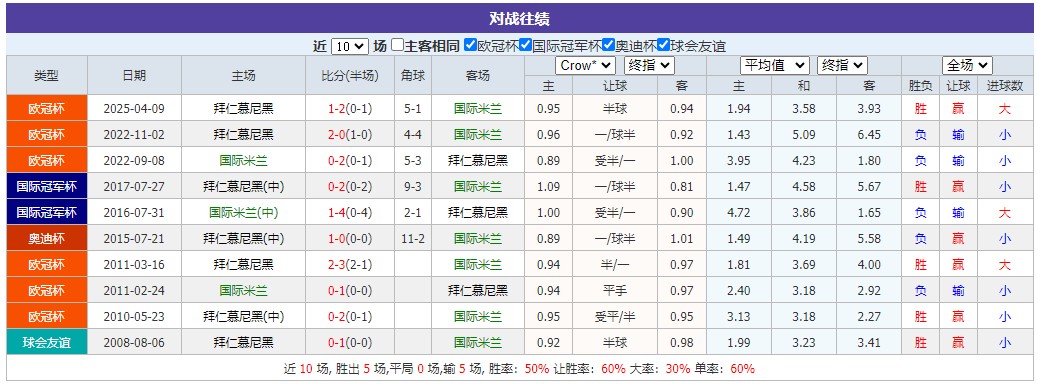The width and height of the screenshot is (1037, 384).
Task: Click handicap 半球 in 2025-04-09 row
Action: coord(615,108)
